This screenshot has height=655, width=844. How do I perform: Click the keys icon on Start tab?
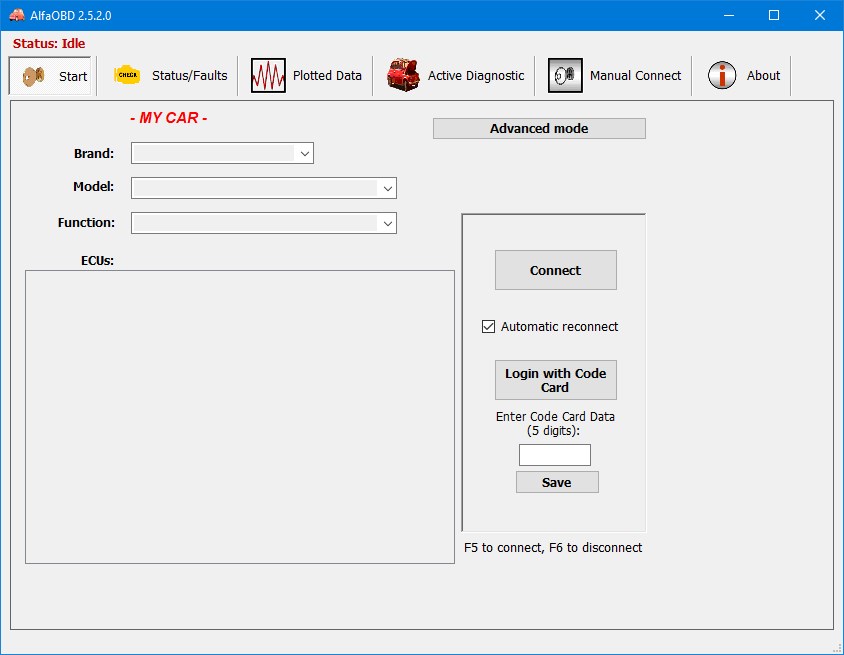click(x=33, y=76)
